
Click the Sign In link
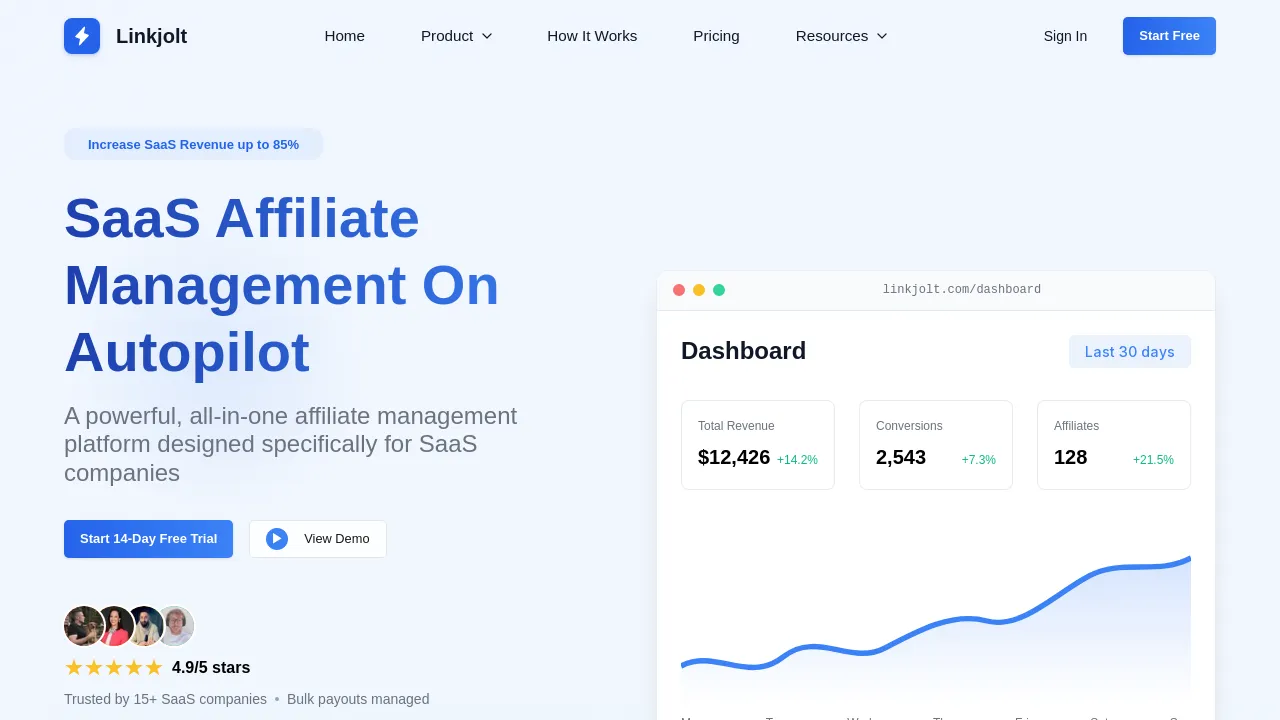tap(1065, 36)
